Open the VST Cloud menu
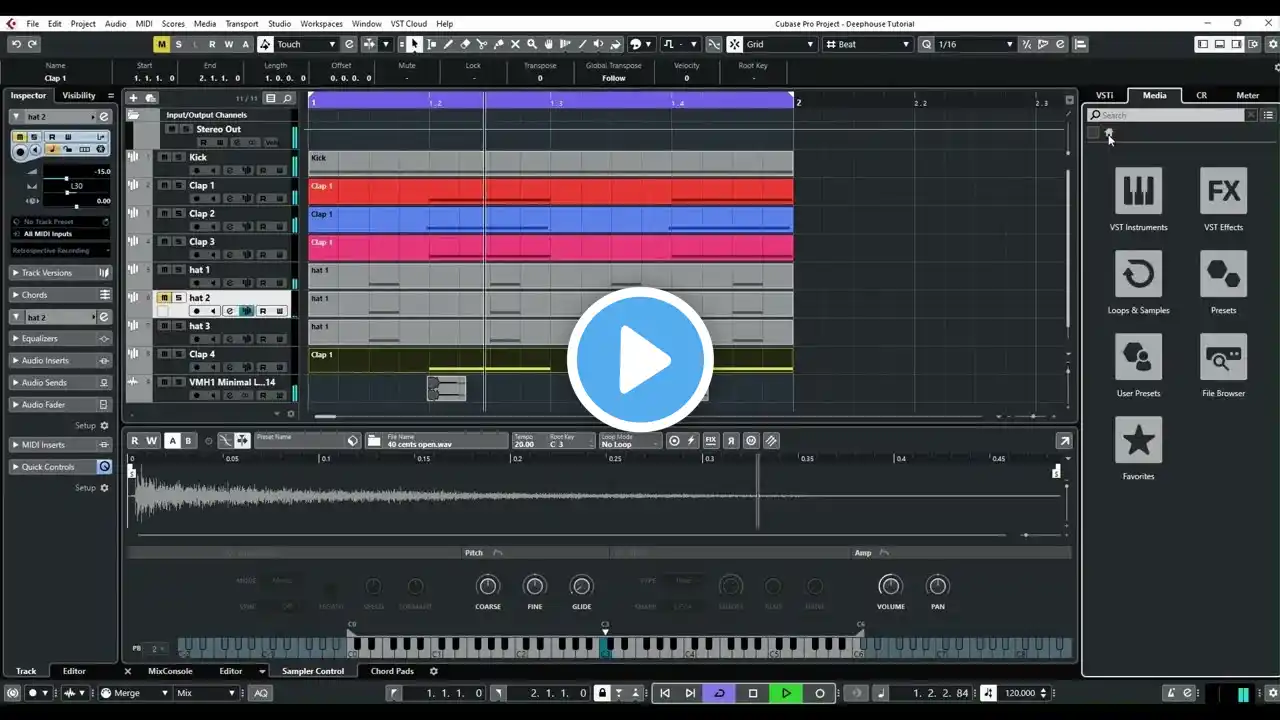1280x720 pixels. point(408,23)
